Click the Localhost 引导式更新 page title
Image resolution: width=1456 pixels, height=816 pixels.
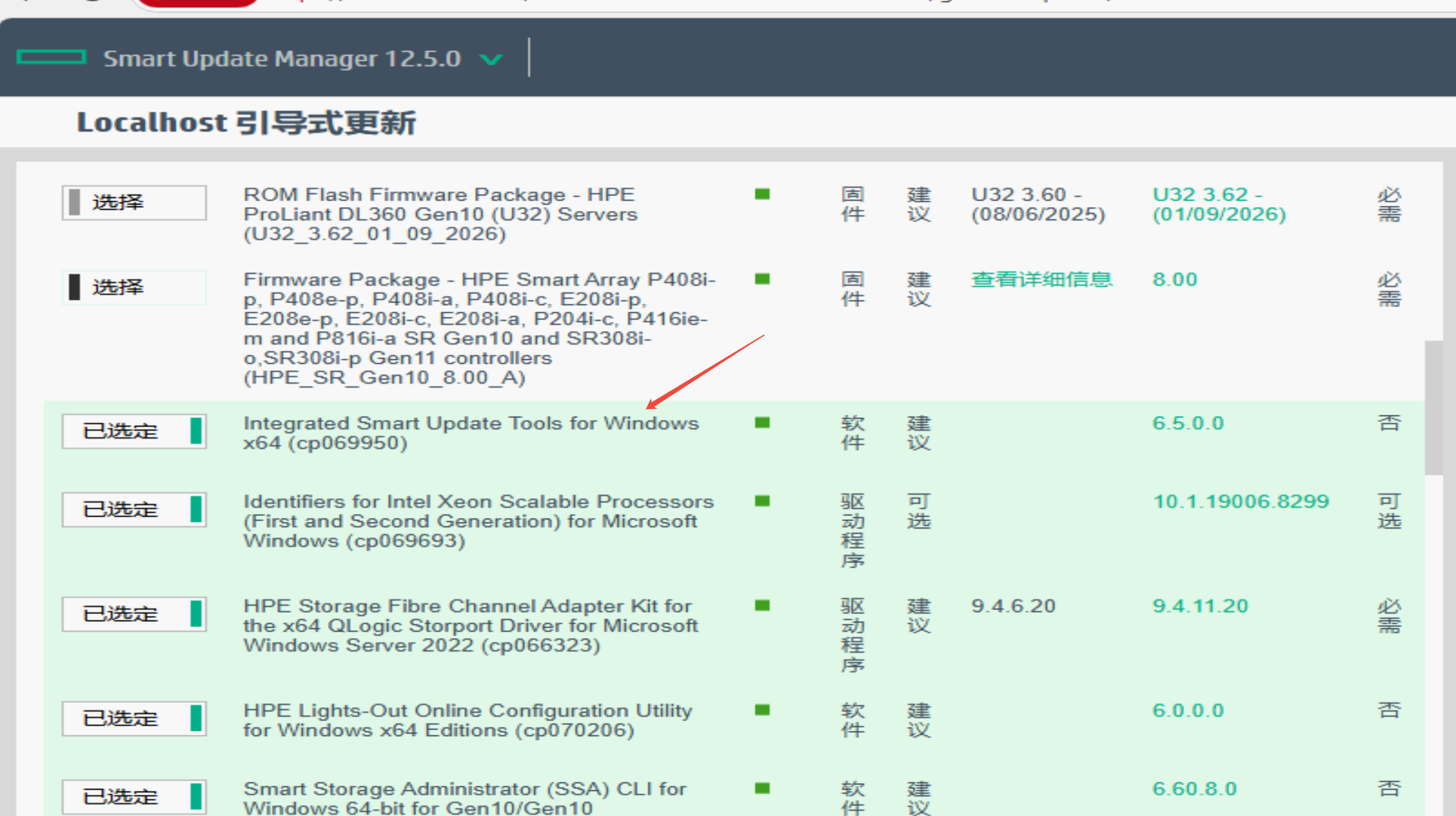pos(246,123)
